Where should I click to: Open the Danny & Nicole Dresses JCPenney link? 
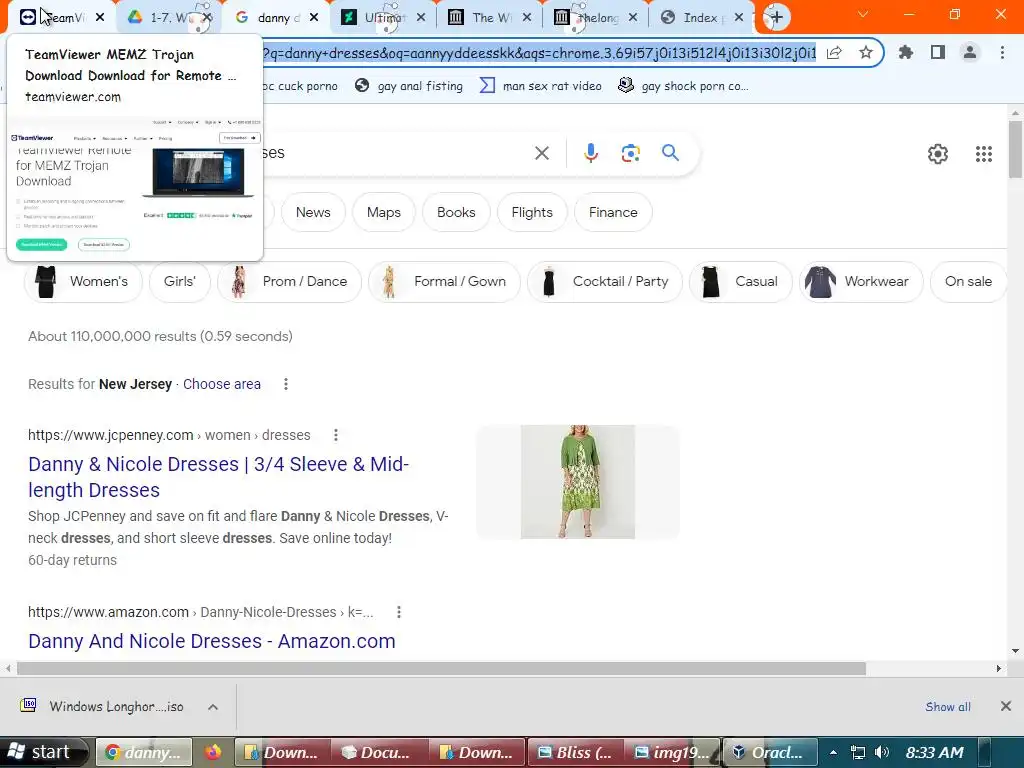218,477
